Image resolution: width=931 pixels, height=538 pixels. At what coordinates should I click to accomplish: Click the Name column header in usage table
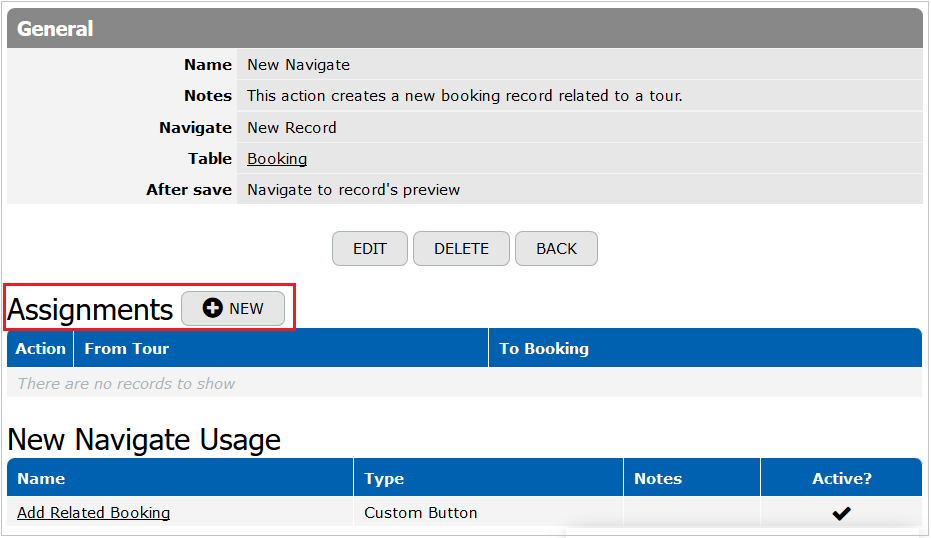pyautogui.click(x=180, y=477)
